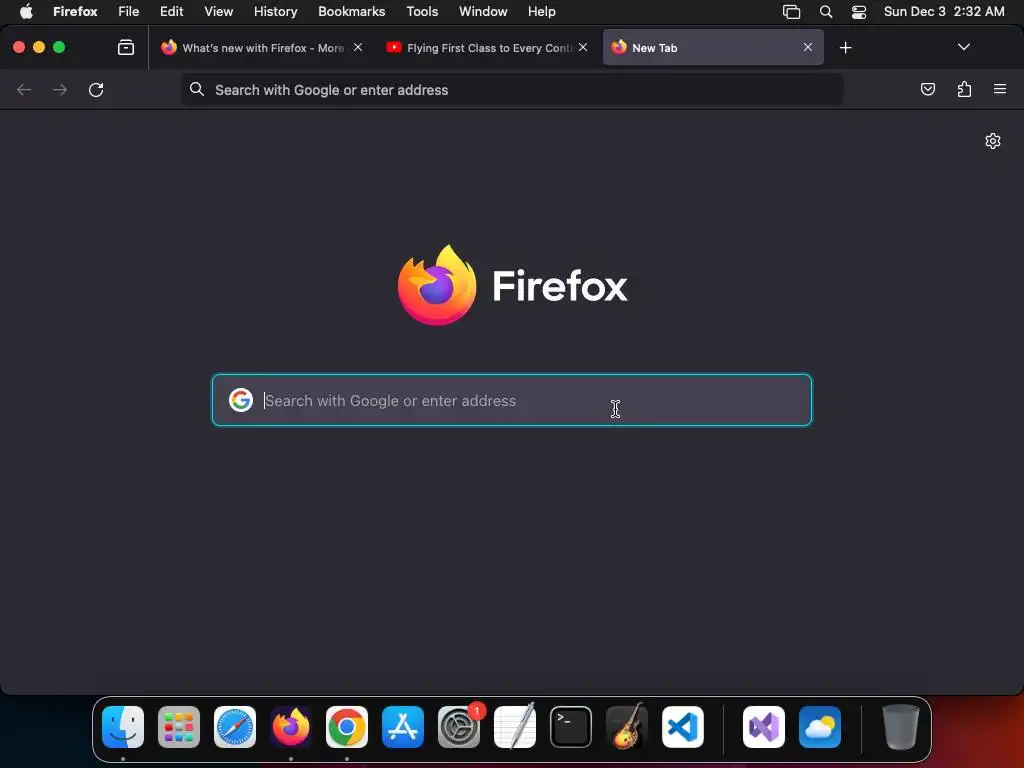Open TextEdit from the Dock
The height and width of the screenshot is (768, 1024).
[515, 727]
